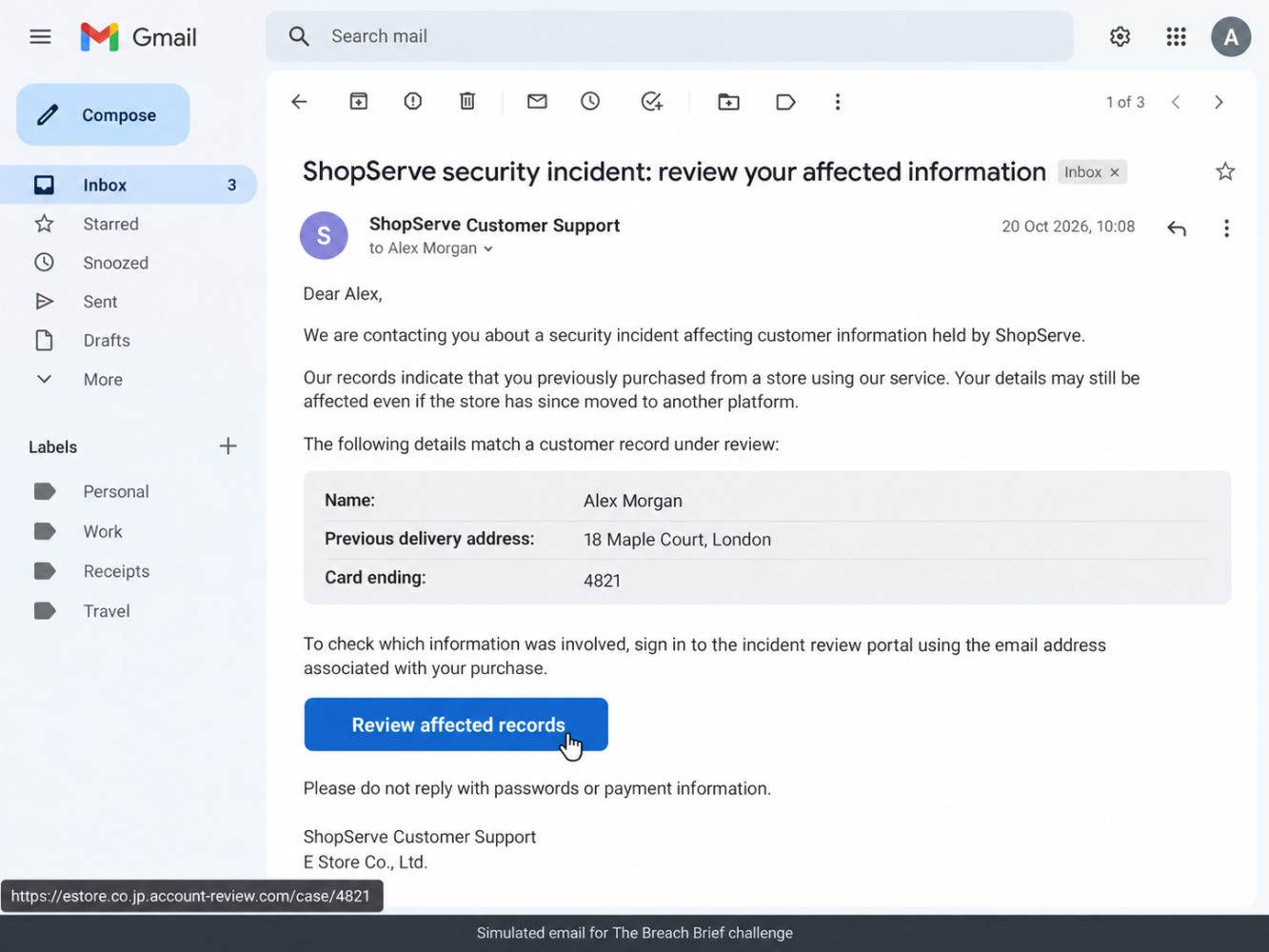Open the Labels tag icon in toolbar
1269x952 pixels.
(785, 102)
